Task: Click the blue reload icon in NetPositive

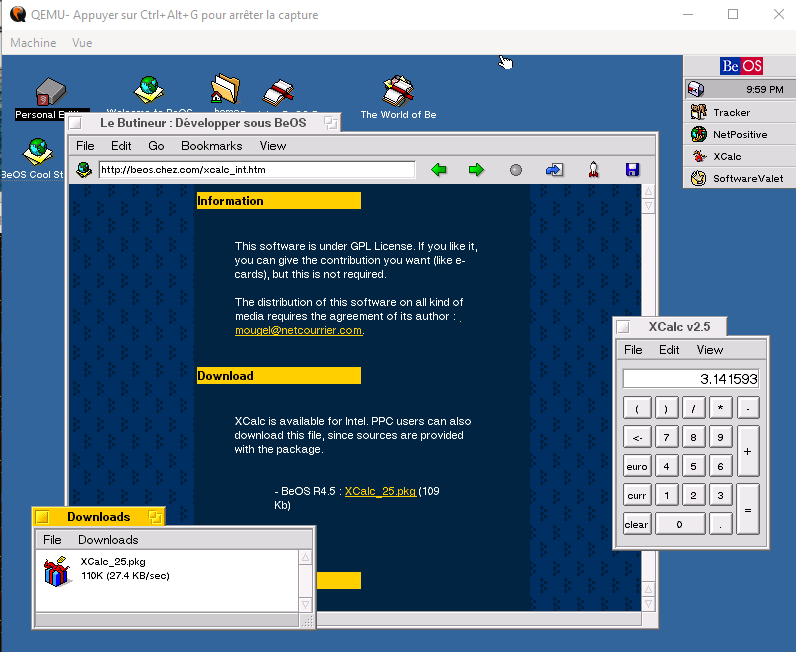Action: tap(554, 170)
